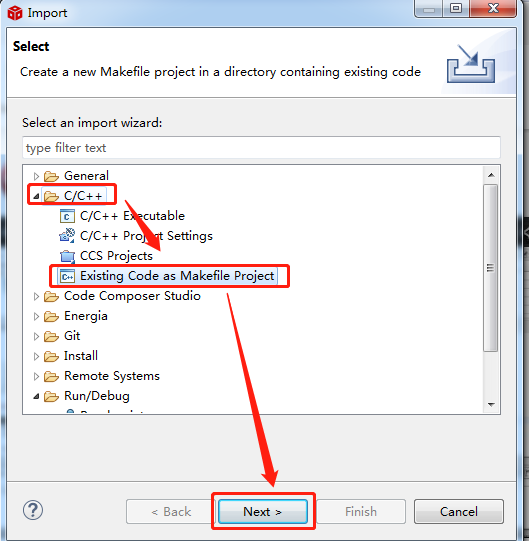529x541 pixels.
Task: Select C/C++ Project Settings entry
Action: click(146, 236)
